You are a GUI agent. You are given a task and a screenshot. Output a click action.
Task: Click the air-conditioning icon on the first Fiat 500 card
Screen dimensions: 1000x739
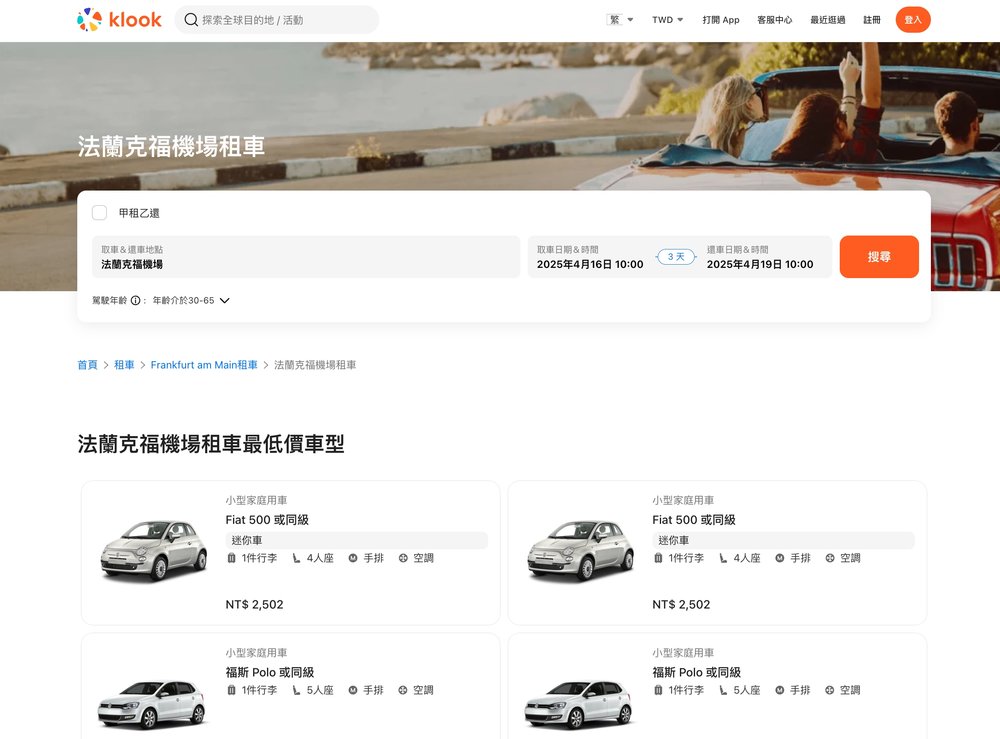404,557
